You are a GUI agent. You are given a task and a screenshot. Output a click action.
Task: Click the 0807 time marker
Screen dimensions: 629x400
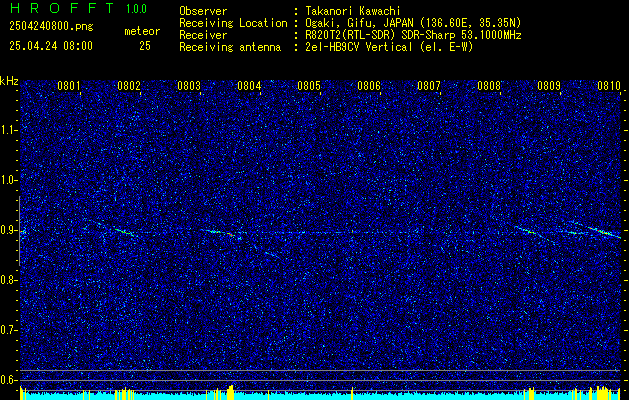tap(429, 86)
